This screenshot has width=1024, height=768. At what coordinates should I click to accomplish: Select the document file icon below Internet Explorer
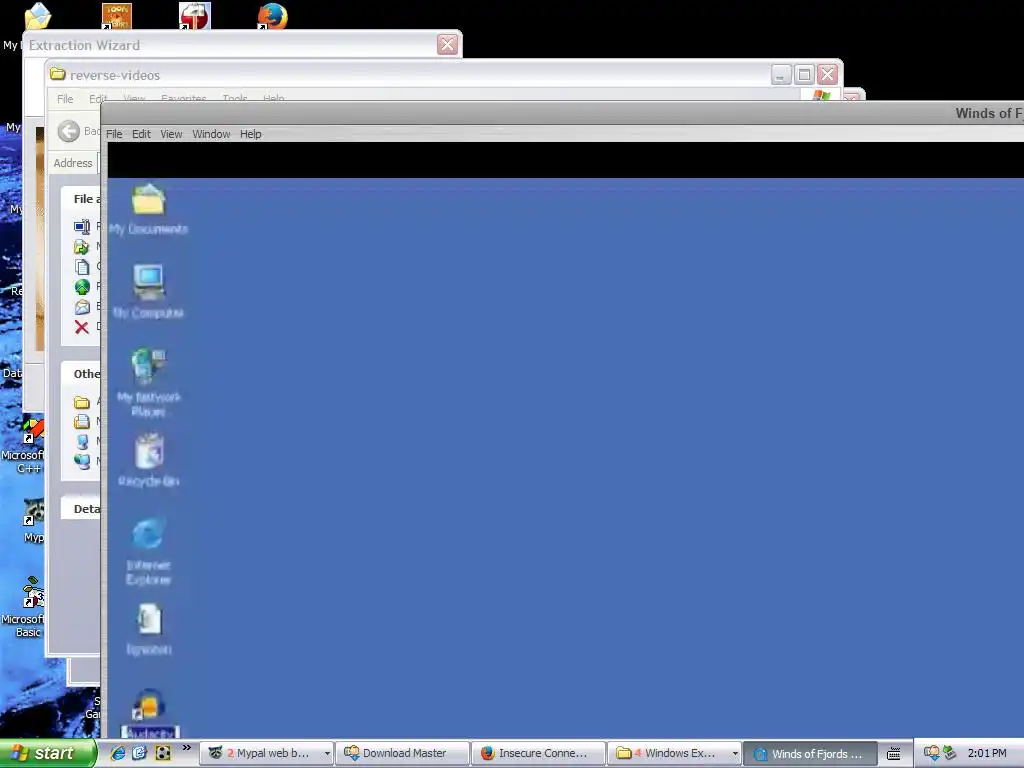149,629
